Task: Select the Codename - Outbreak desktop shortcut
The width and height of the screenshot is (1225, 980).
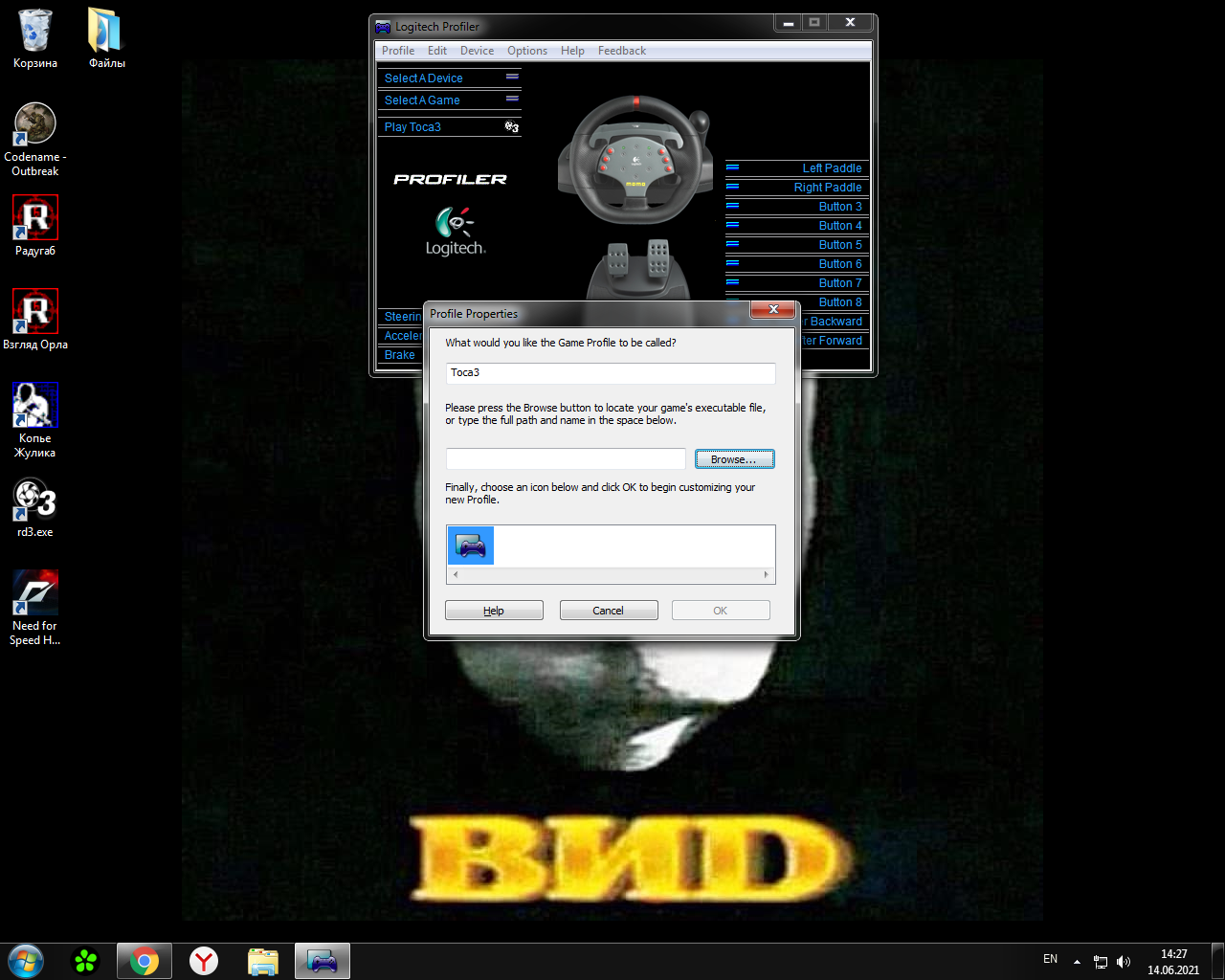Action: 35,140
